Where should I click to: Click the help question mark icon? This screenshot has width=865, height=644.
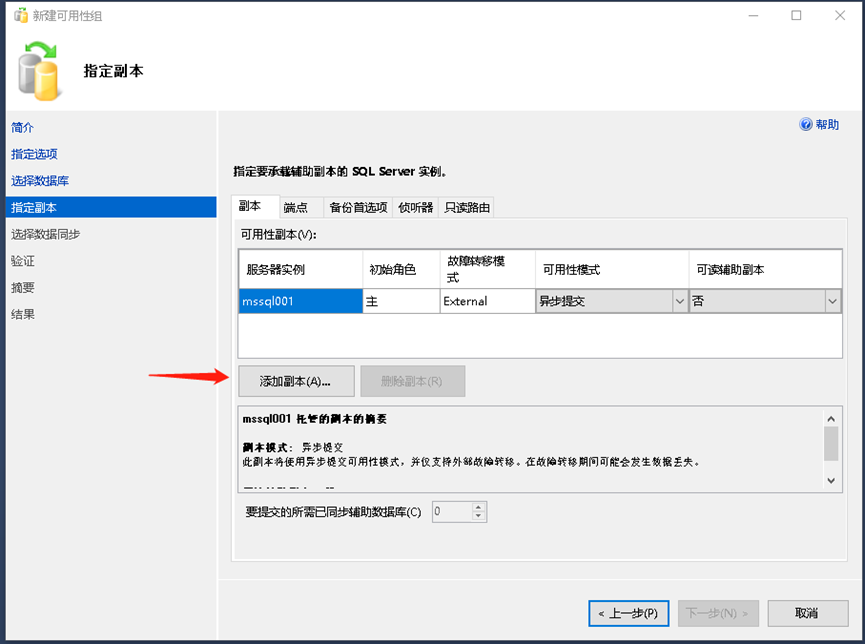coord(805,124)
